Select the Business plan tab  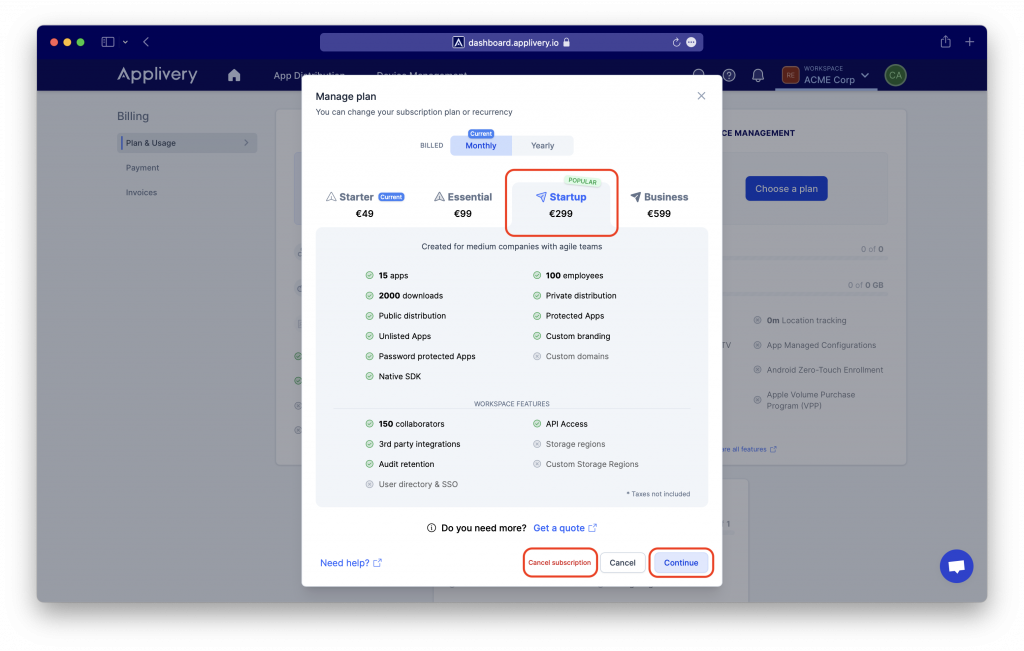(659, 204)
